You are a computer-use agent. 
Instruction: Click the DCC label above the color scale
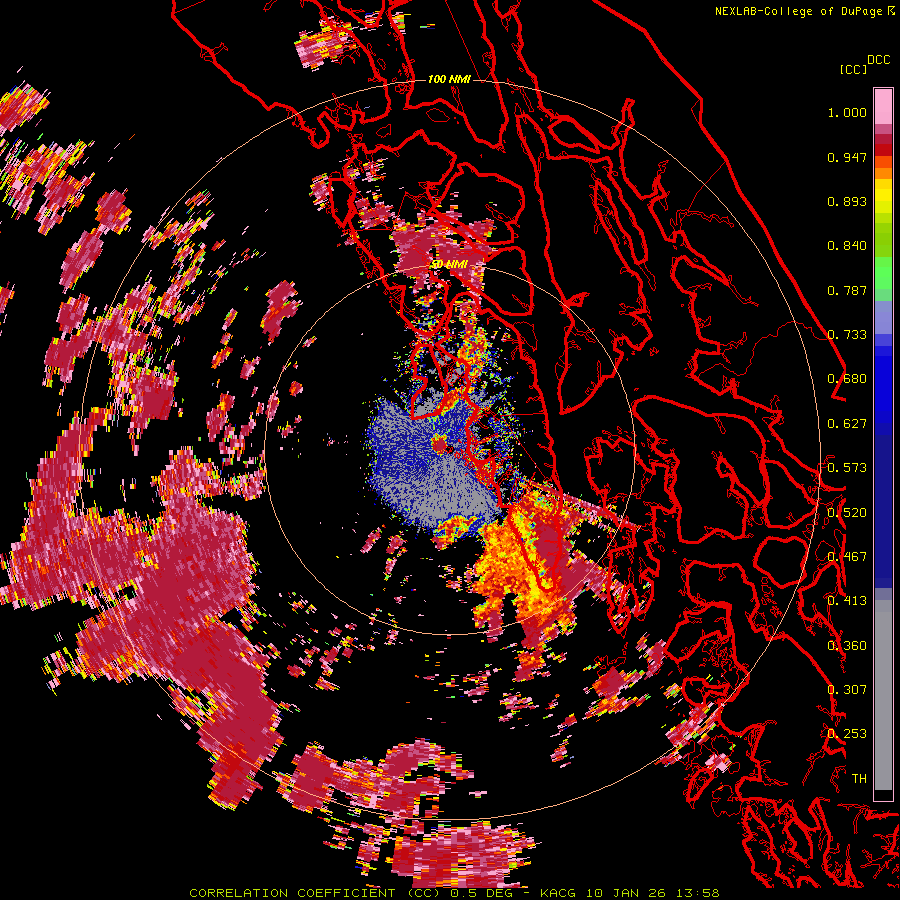[879, 60]
